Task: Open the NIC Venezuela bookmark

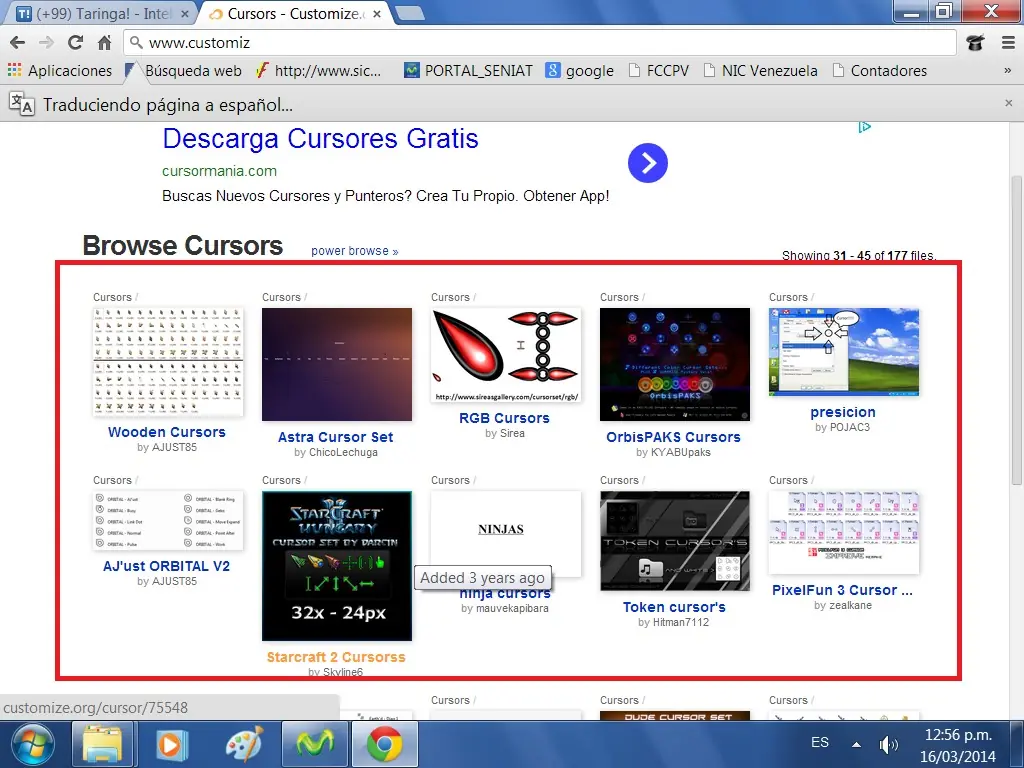Action: [x=760, y=71]
